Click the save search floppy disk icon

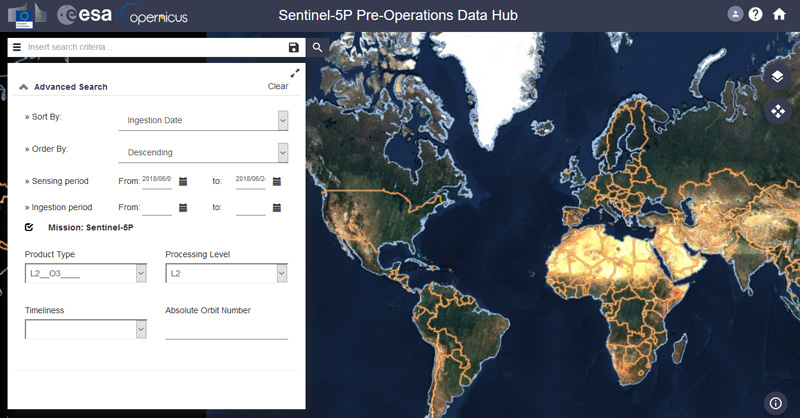[293, 47]
